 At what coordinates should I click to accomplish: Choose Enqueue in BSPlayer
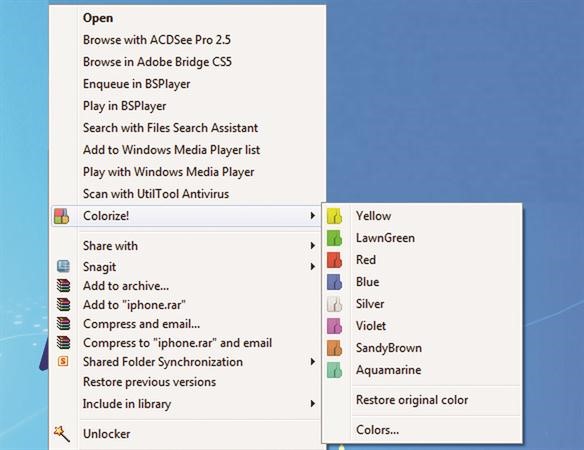point(137,84)
